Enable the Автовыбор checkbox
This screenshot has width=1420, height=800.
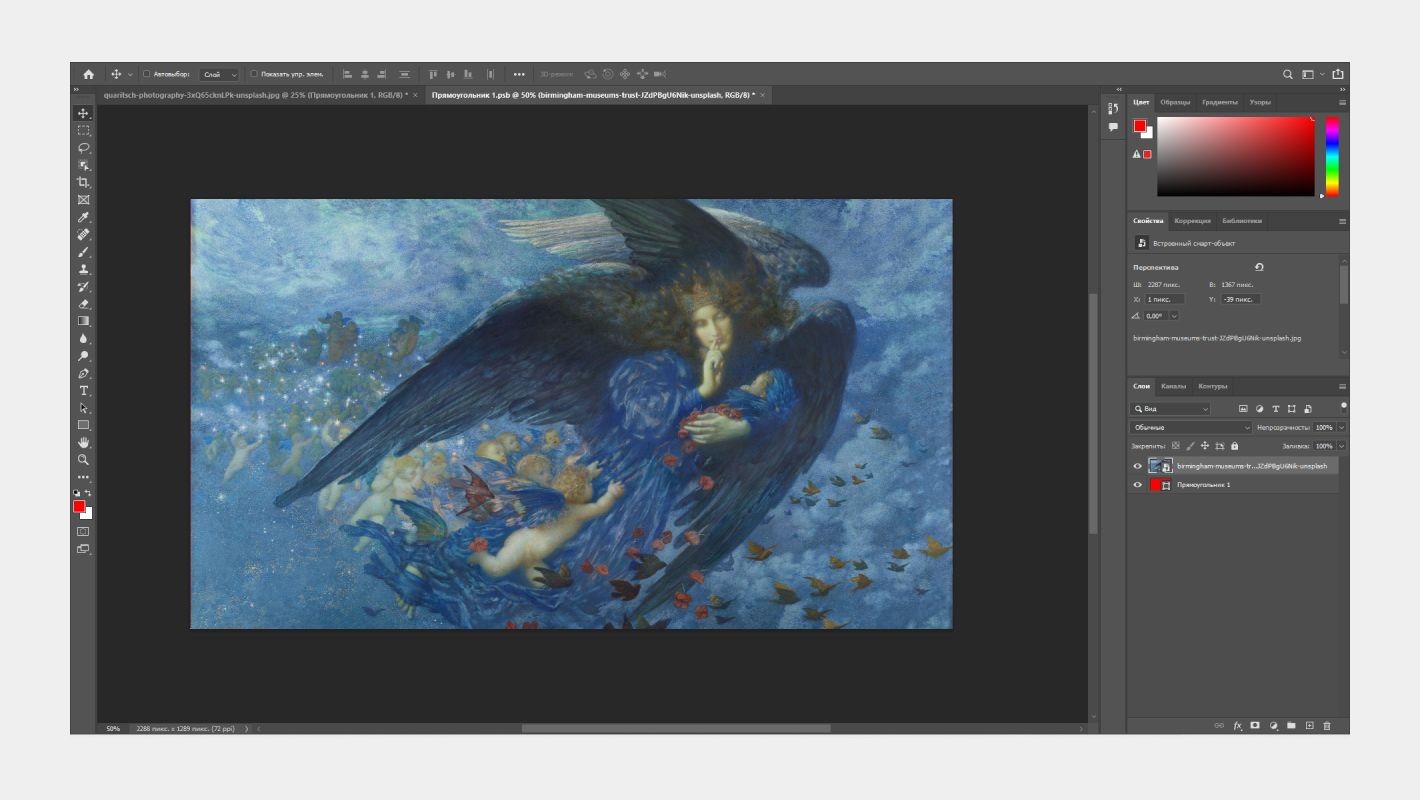[147, 74]
